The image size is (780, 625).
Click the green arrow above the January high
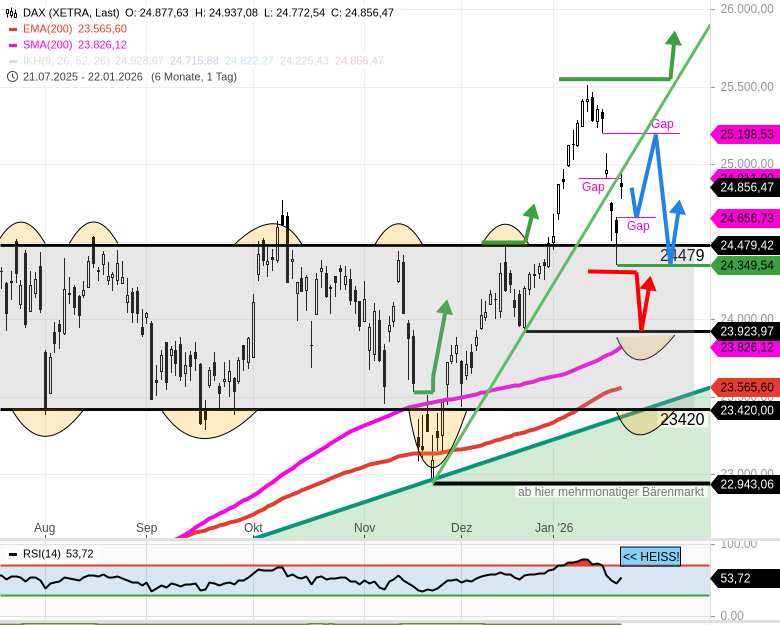[x=673, y=42]
